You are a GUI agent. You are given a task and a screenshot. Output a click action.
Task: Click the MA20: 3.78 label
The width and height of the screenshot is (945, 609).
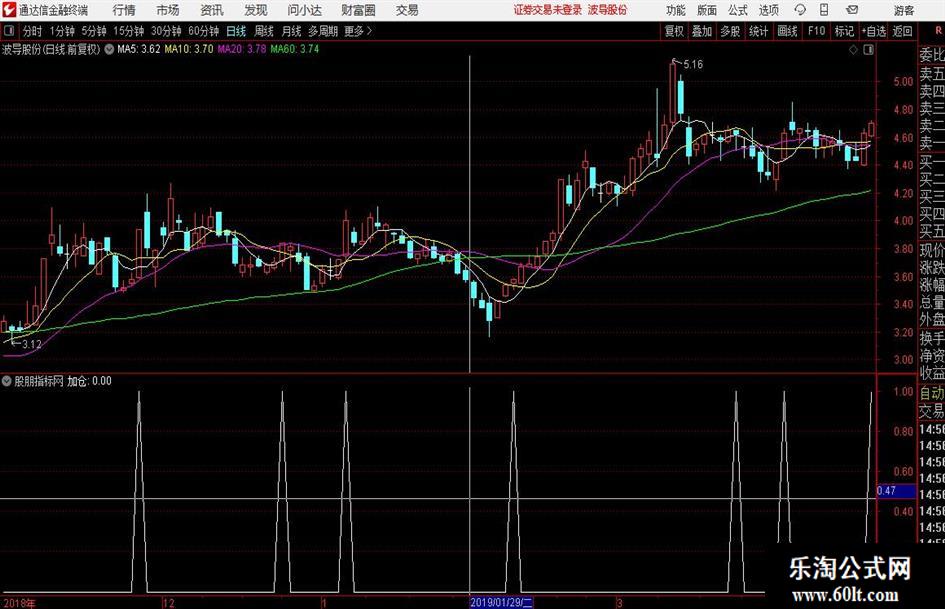[242, 49]
